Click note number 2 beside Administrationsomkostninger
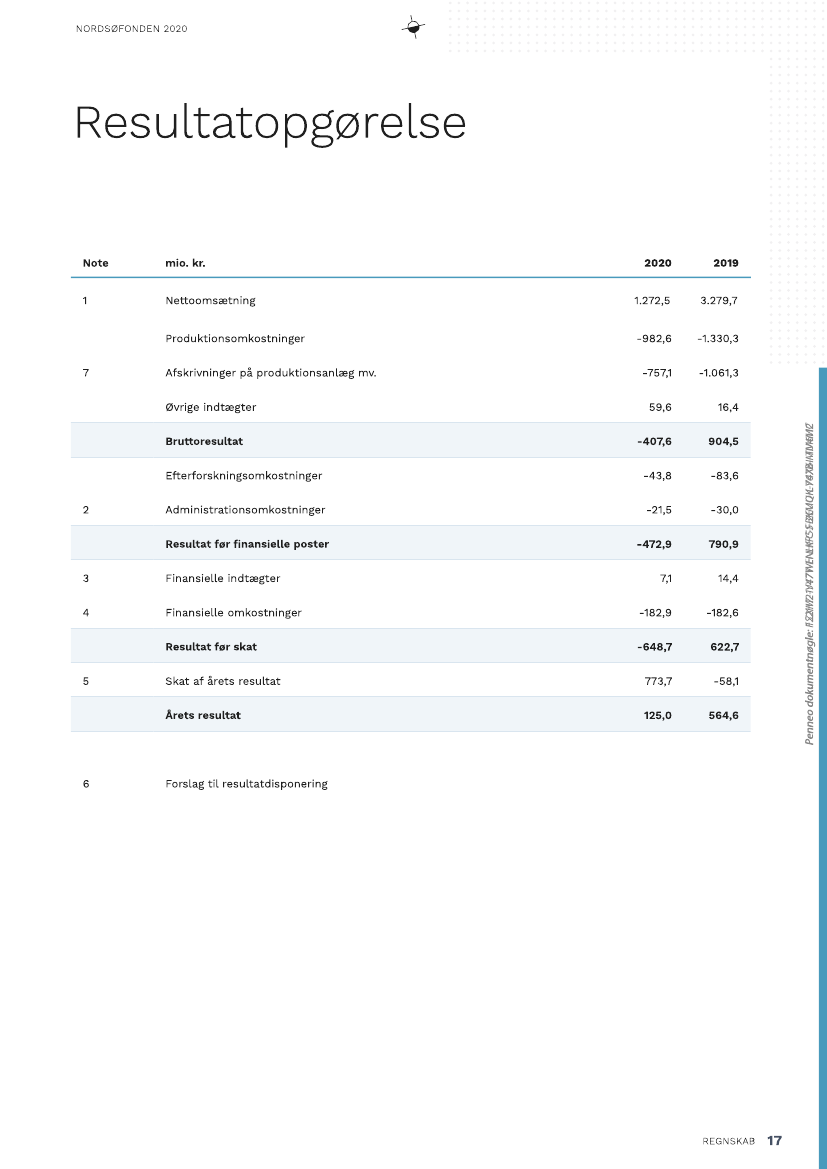Viewport: 827px width, 1169px height. pos(86,510)
